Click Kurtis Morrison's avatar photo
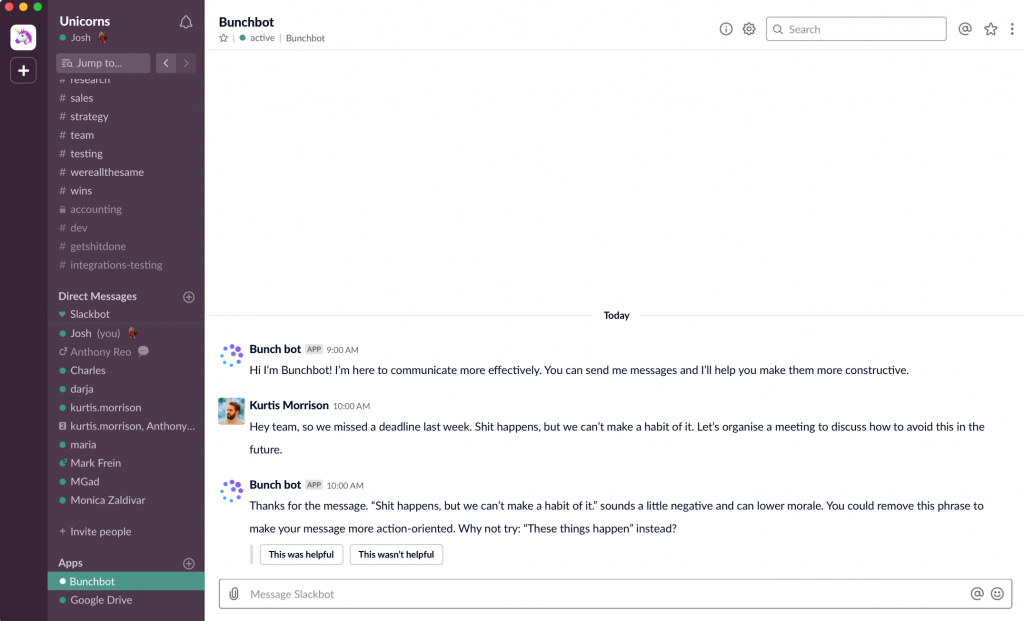 tap(231, 411)
